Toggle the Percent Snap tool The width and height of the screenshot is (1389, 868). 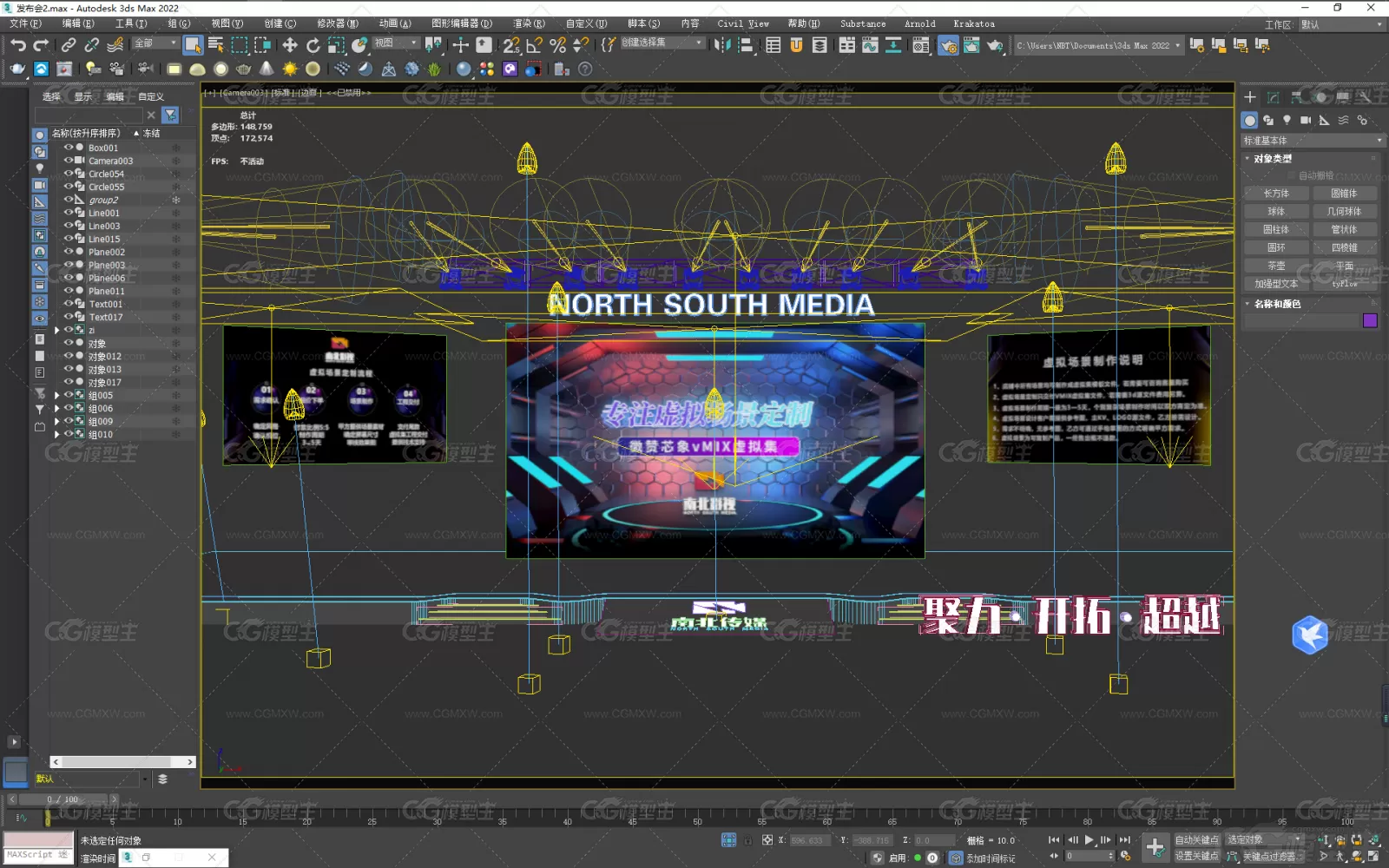coord(558,45)
